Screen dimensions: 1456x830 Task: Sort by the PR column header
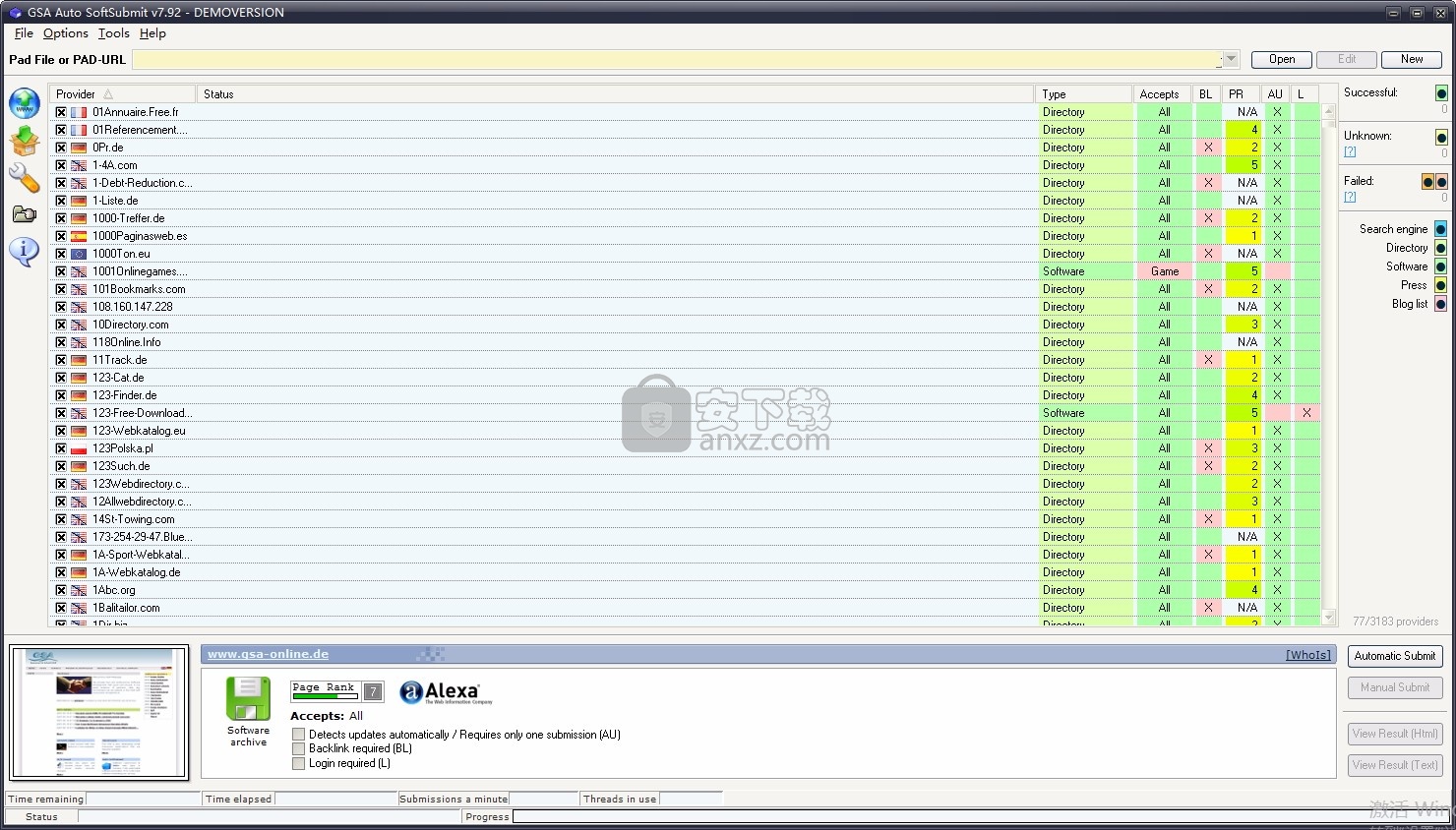point(1241,94)
